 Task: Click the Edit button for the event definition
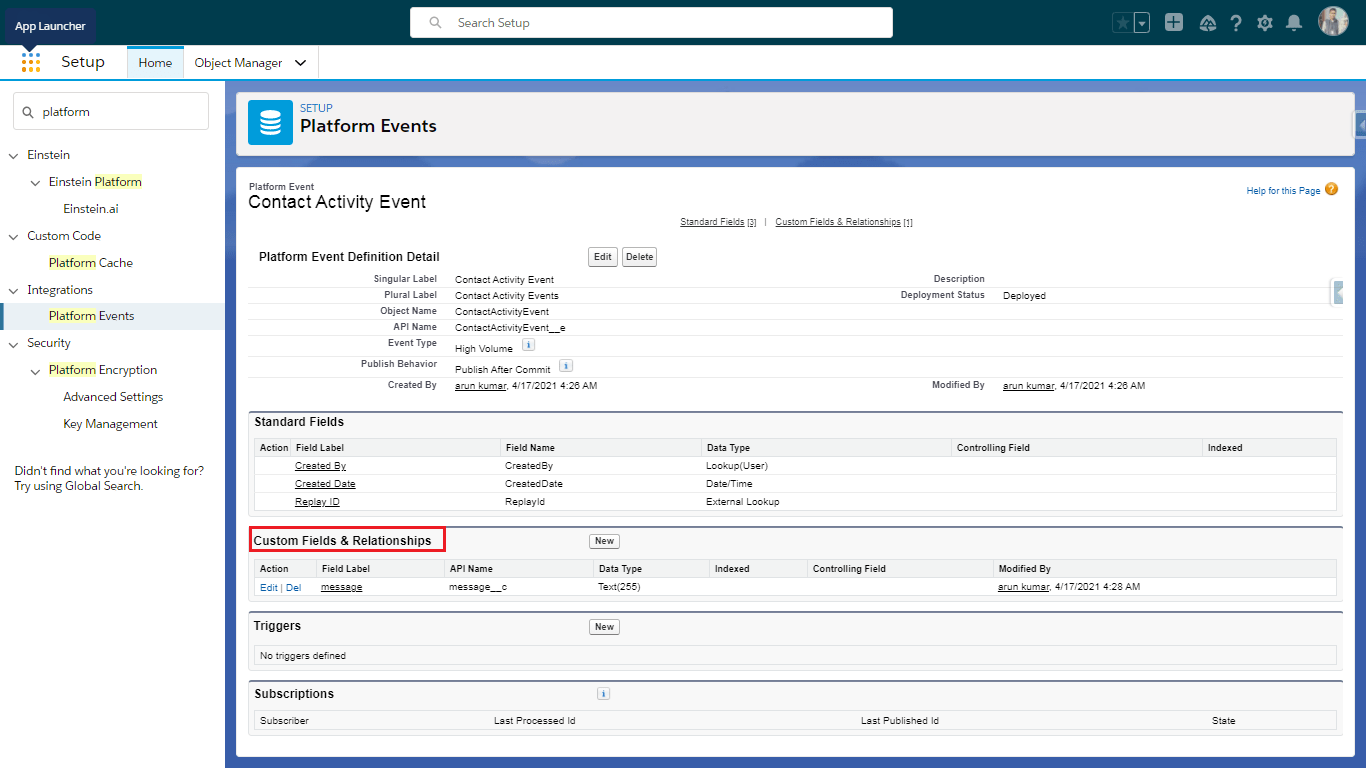[603, 257]
